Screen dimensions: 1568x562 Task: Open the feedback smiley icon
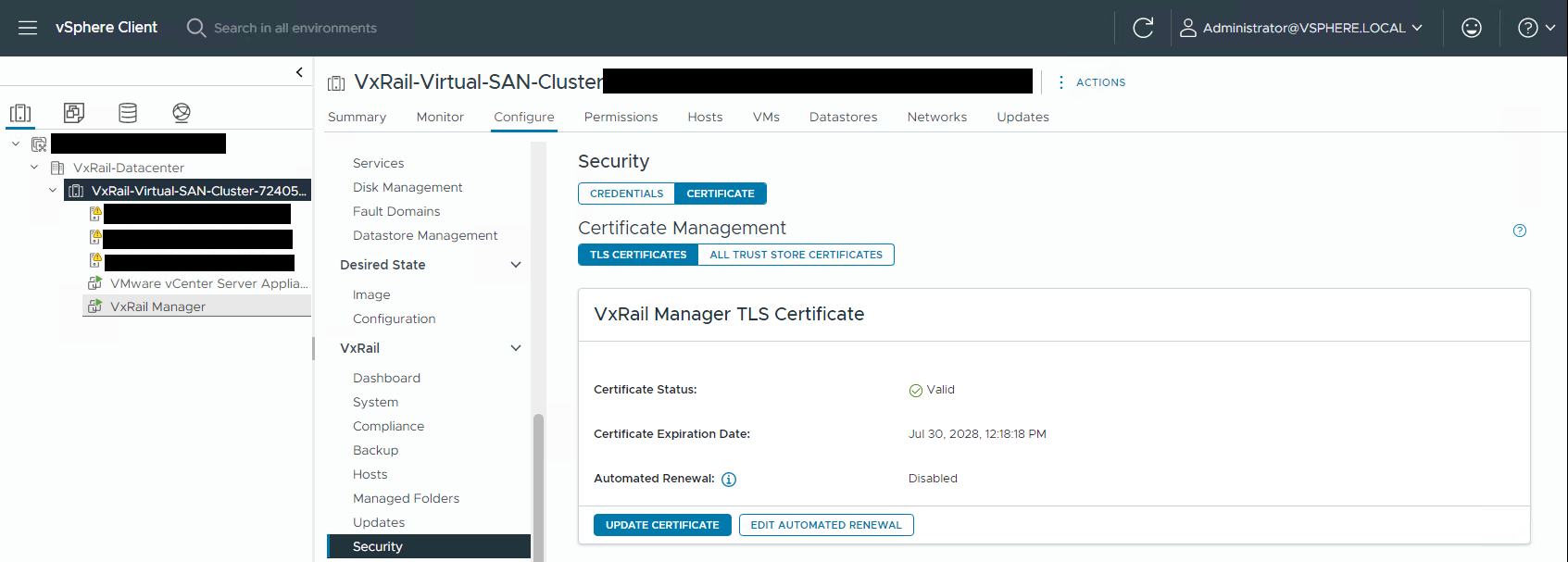click(x=1472, y=28)
